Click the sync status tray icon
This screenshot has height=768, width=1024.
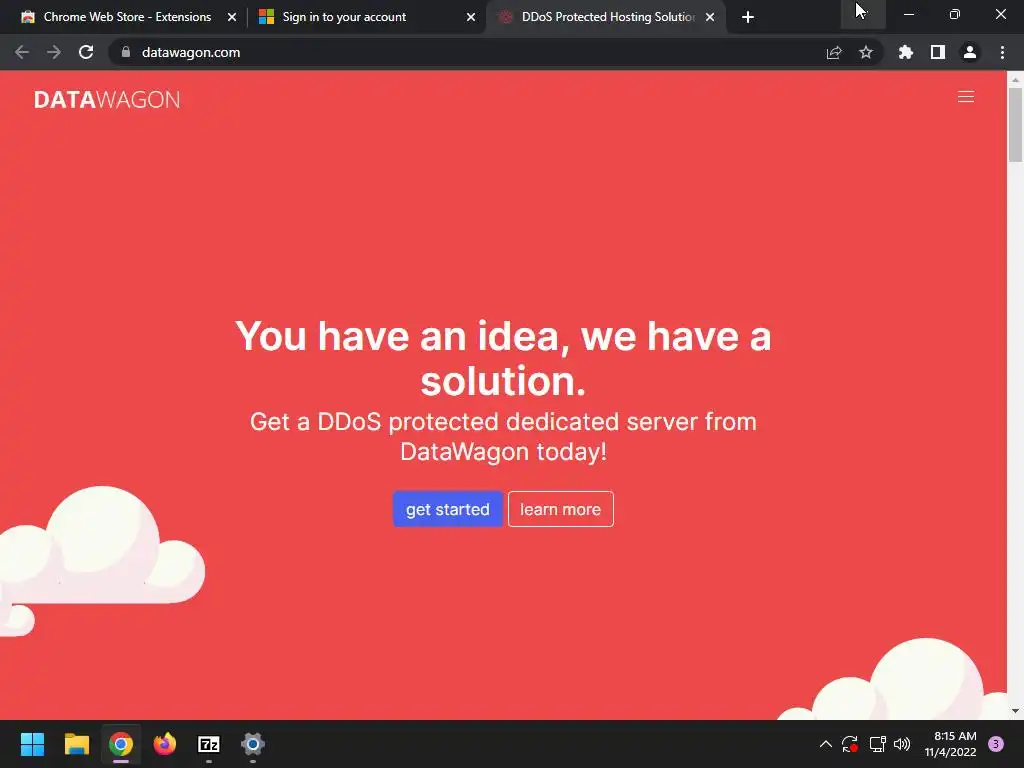coord(850,744)
